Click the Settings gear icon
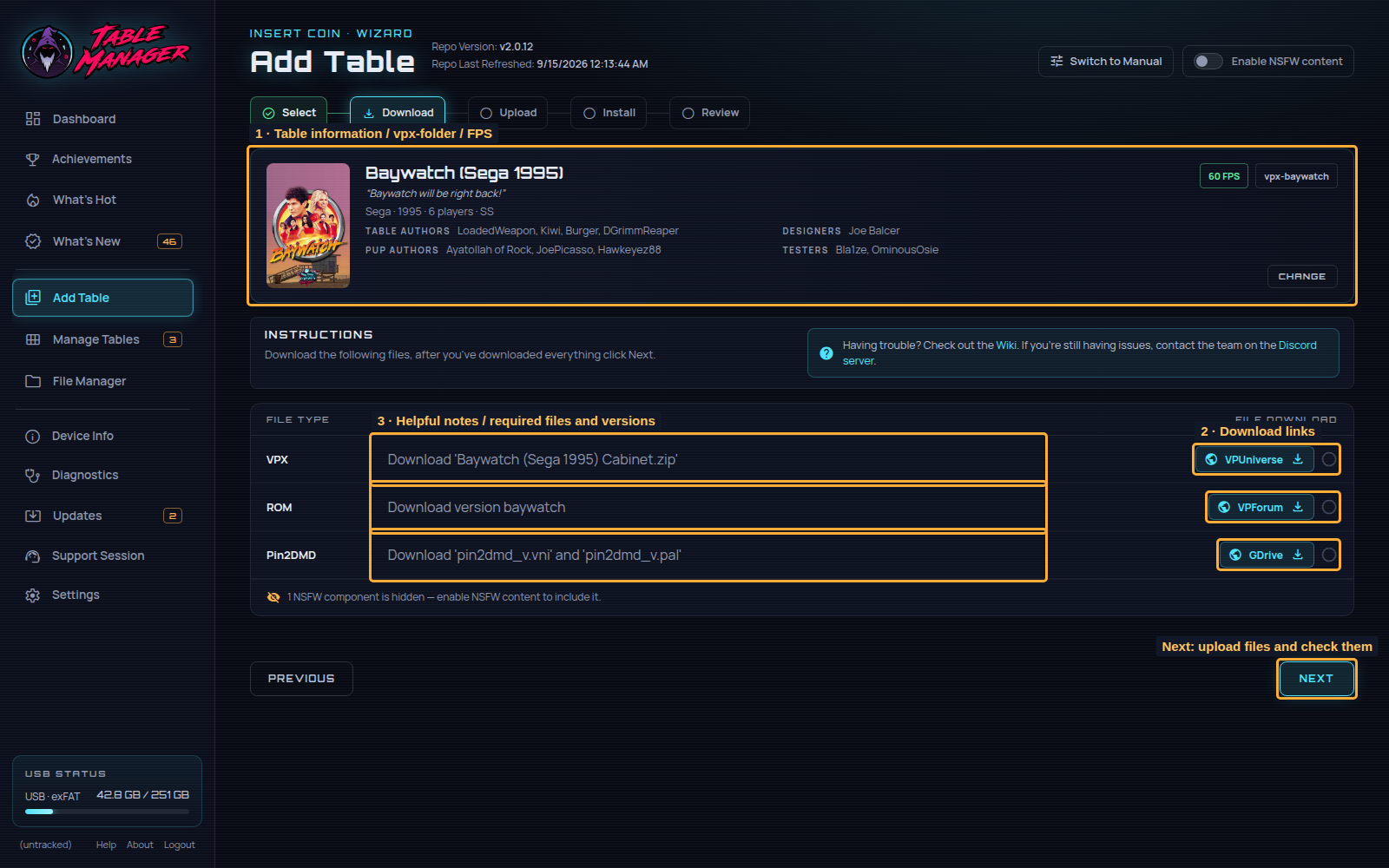Viewport: 1389px width, 868px height. coord(33,595)
